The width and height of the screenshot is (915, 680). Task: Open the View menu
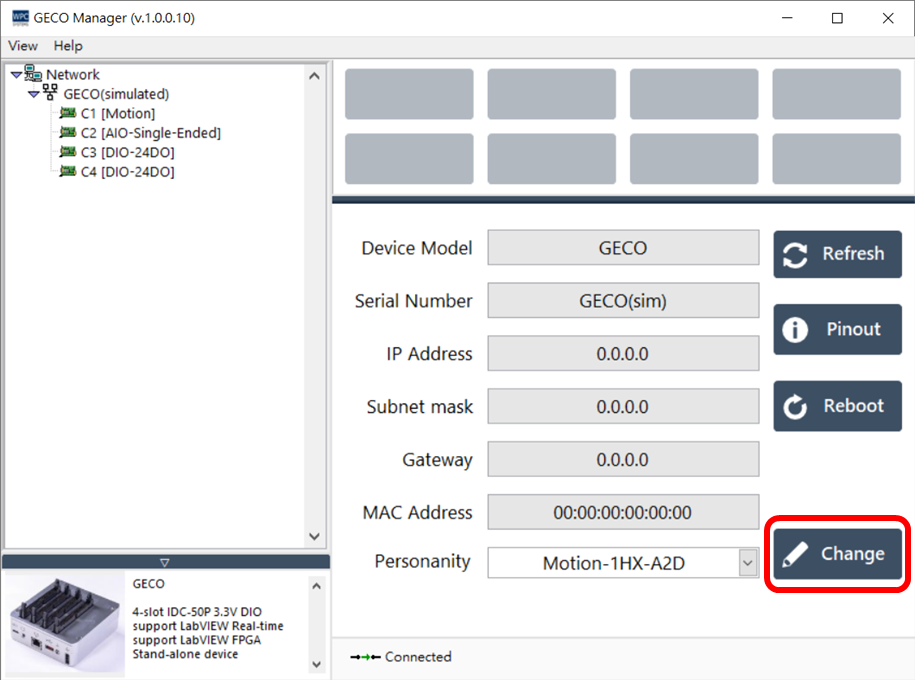[23, 46]
